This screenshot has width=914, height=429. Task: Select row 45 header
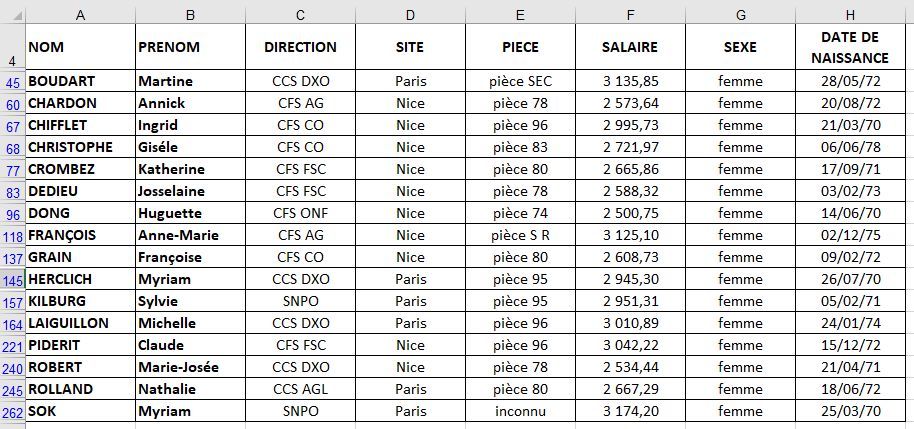[x=13, y=82]
